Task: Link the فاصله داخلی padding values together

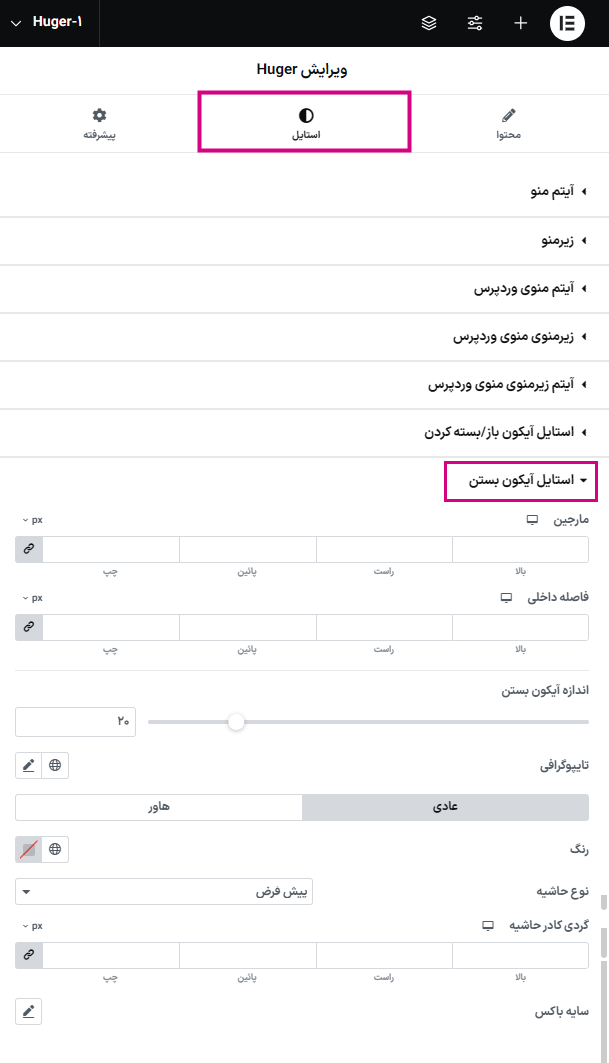Action: [x=27, y=626]
